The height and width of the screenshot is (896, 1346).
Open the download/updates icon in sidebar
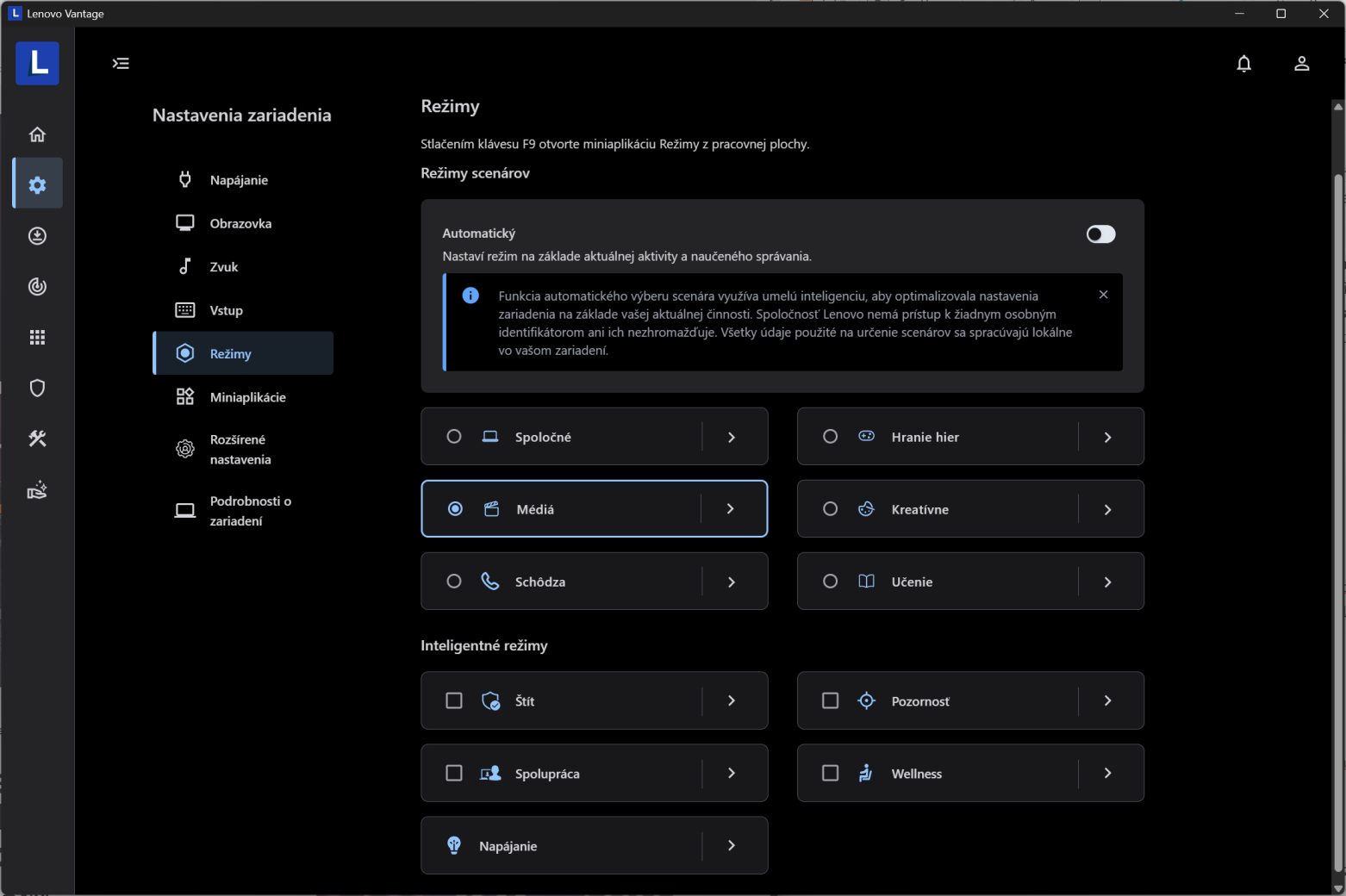point(37,236)
